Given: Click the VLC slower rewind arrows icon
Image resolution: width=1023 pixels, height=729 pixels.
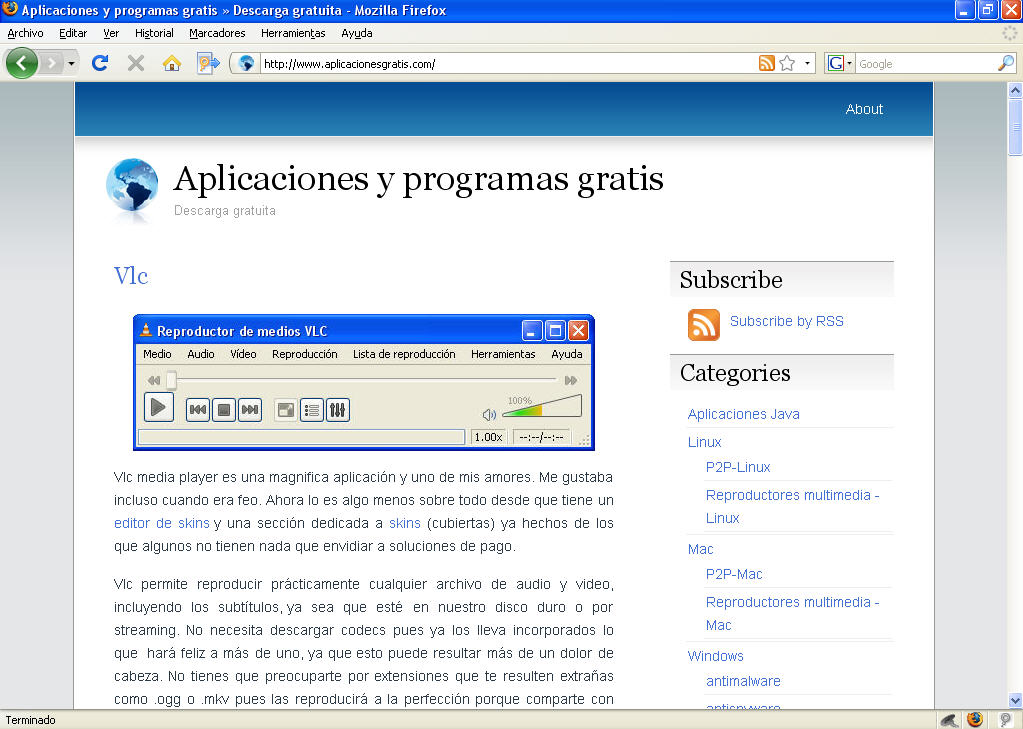Looking at the screenshot, I should (154, 380).
